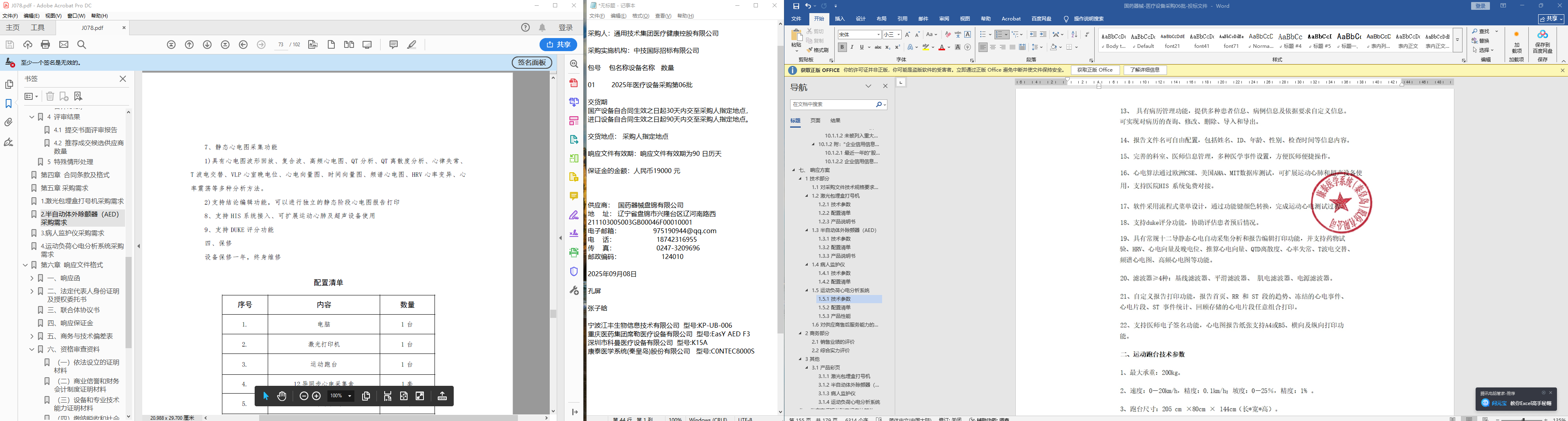Select the hand pan tool in Acrobat

[282, 396]
